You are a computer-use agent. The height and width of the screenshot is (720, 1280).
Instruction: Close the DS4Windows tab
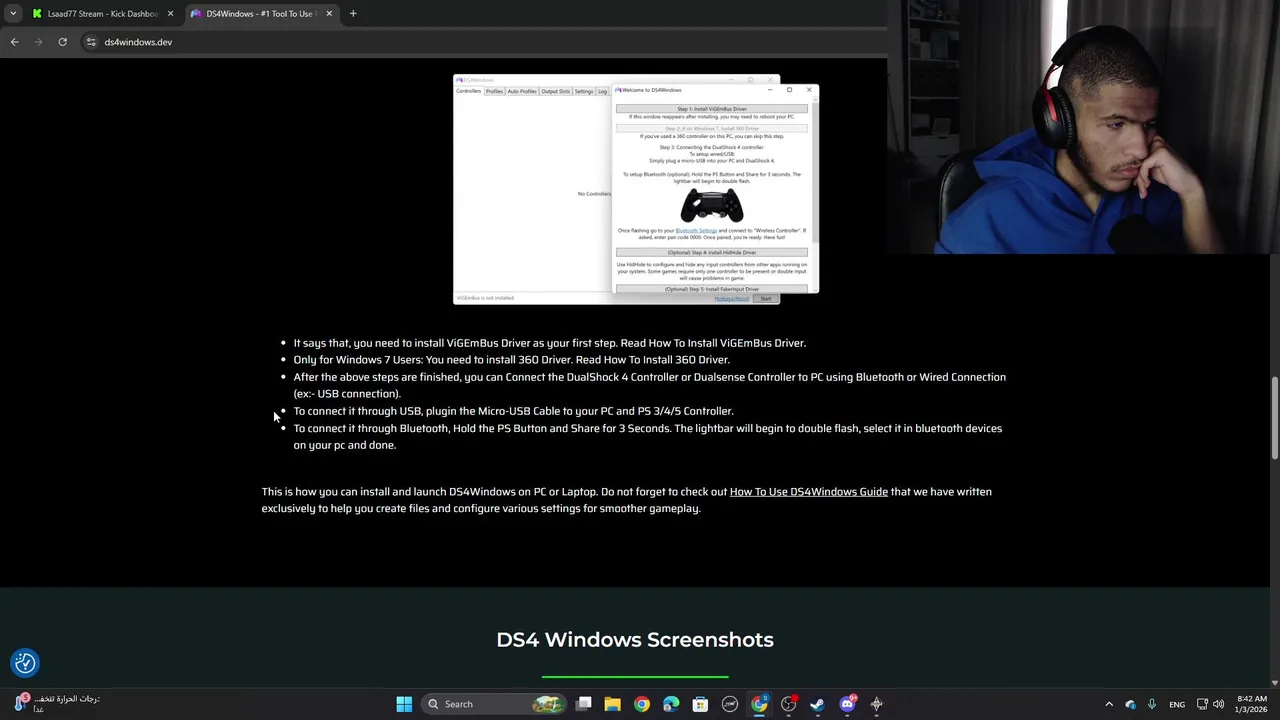click(x=329, y=14)
